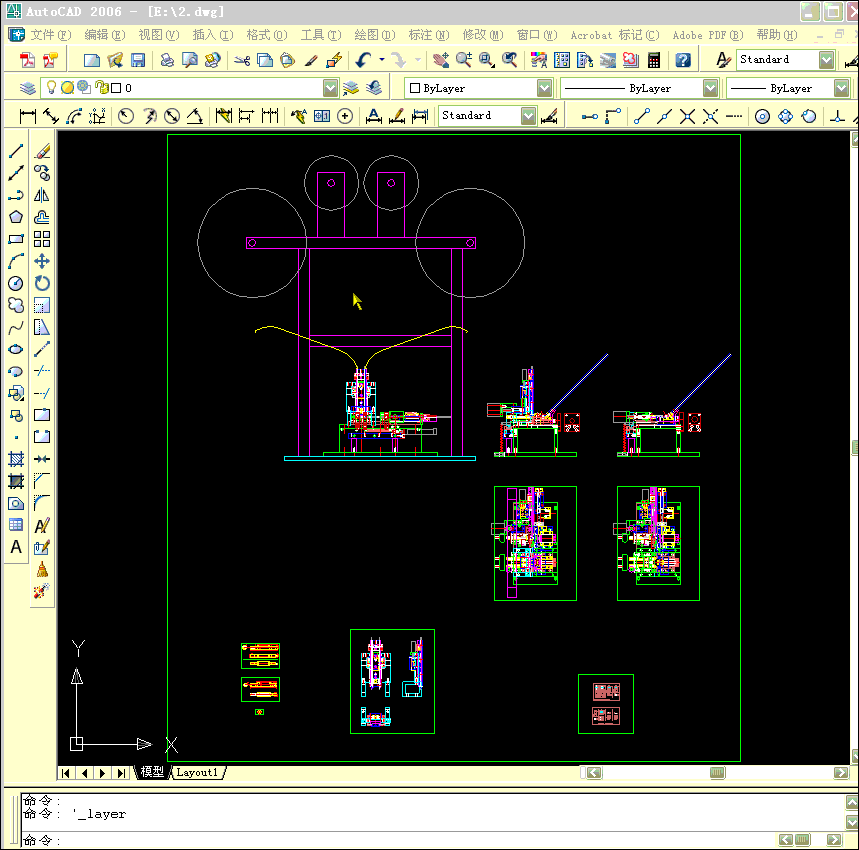The image size is (859, 850).
Task: Open the undo history dropdown arrow
Action: pyautogui.click(x=382, y=60)
